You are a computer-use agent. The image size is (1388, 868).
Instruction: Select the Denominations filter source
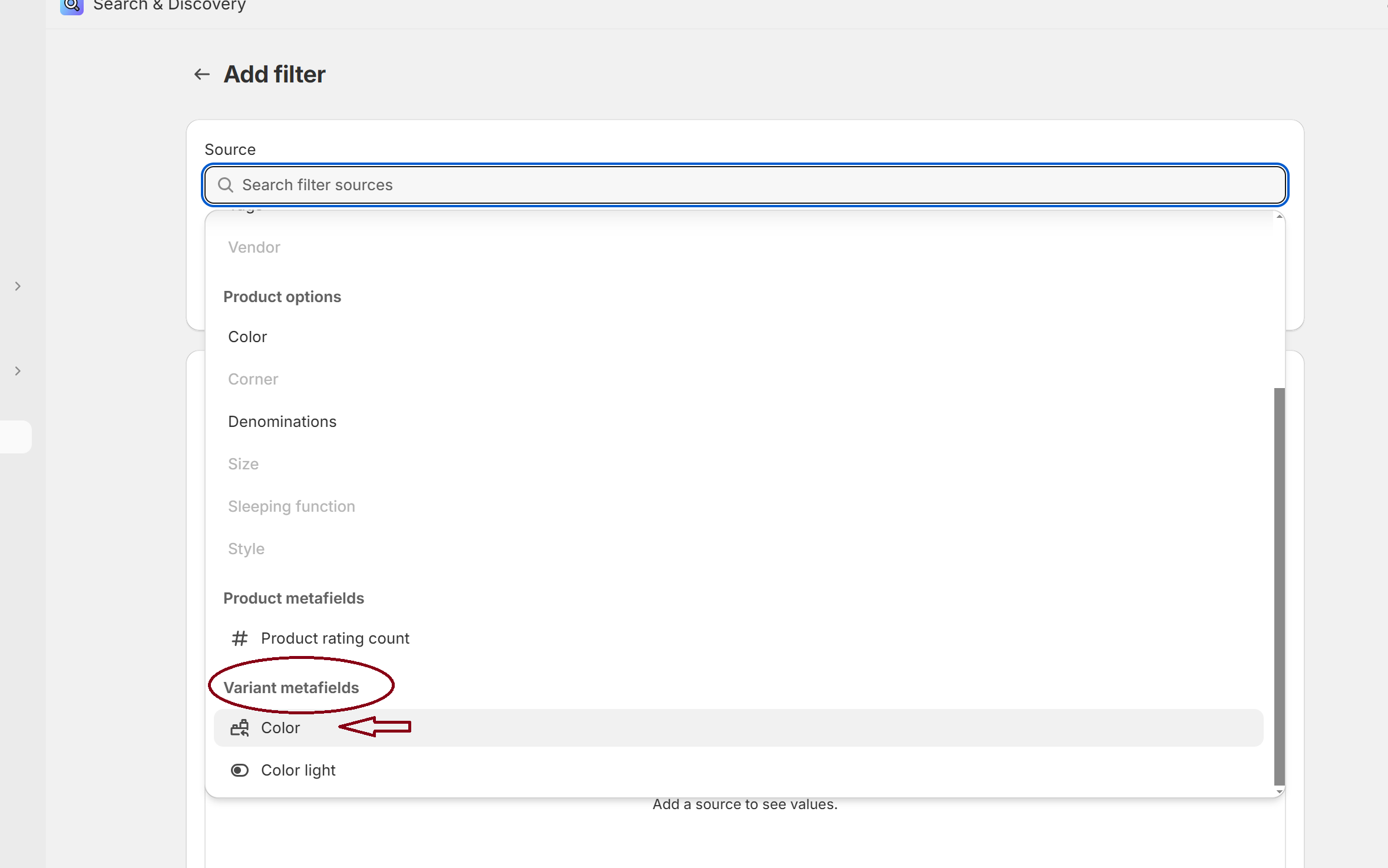click(282, 421)
